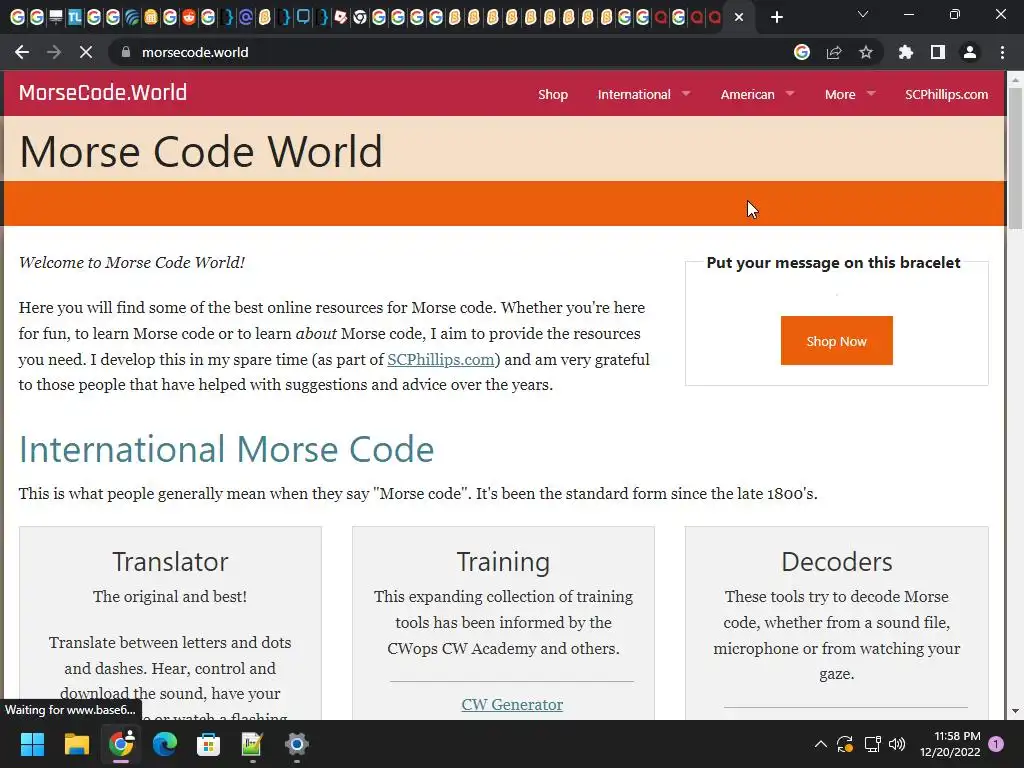The image size is (1024, 768).
Task: Stop loading the page
Action: [86, 52]
